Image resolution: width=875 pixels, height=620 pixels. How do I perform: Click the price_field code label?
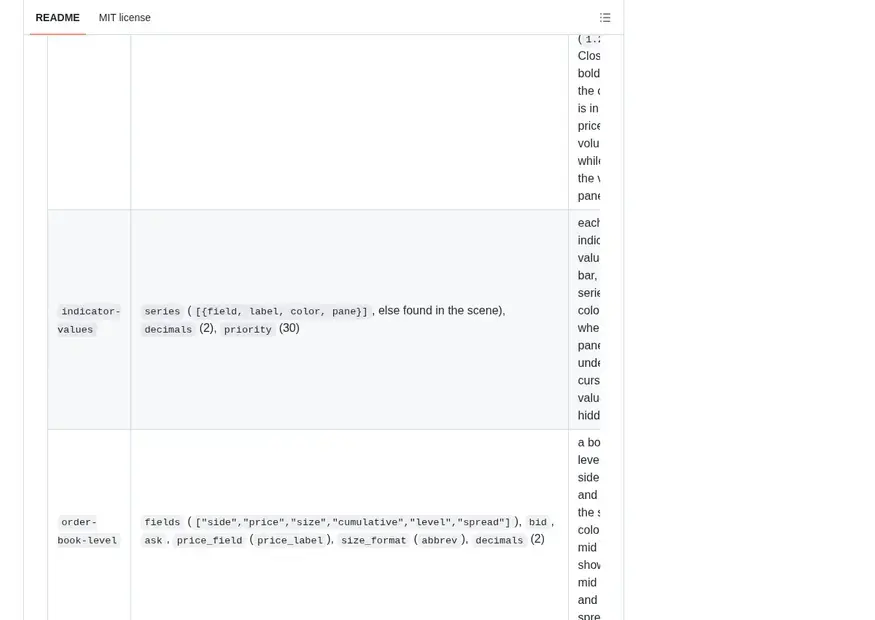(x=210, y=540)
